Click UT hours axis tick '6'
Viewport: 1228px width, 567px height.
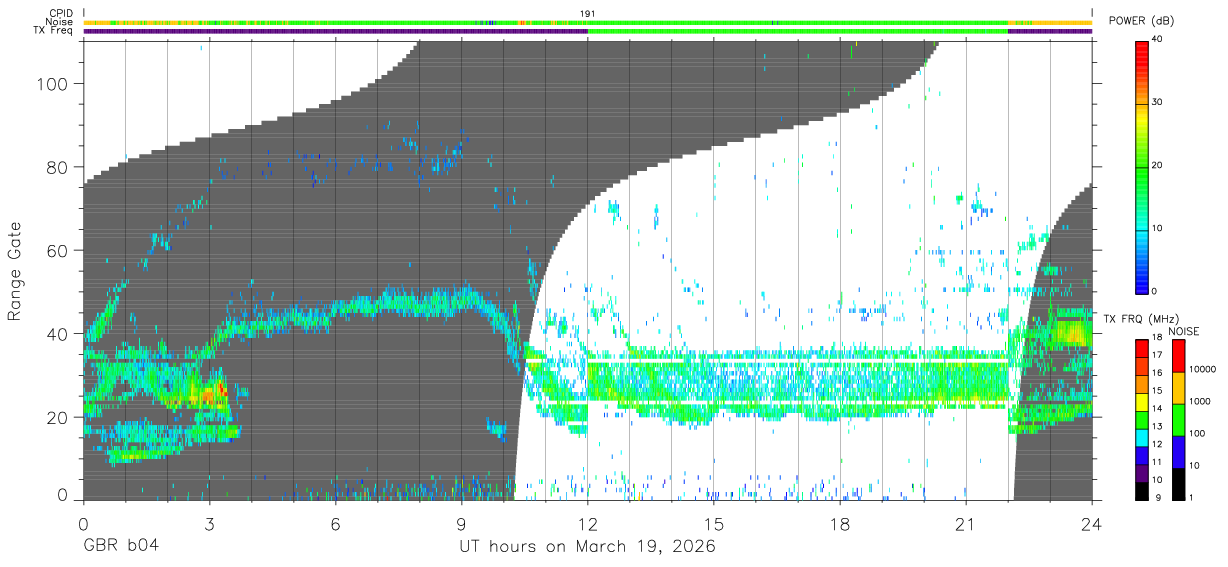coord(335,523)
